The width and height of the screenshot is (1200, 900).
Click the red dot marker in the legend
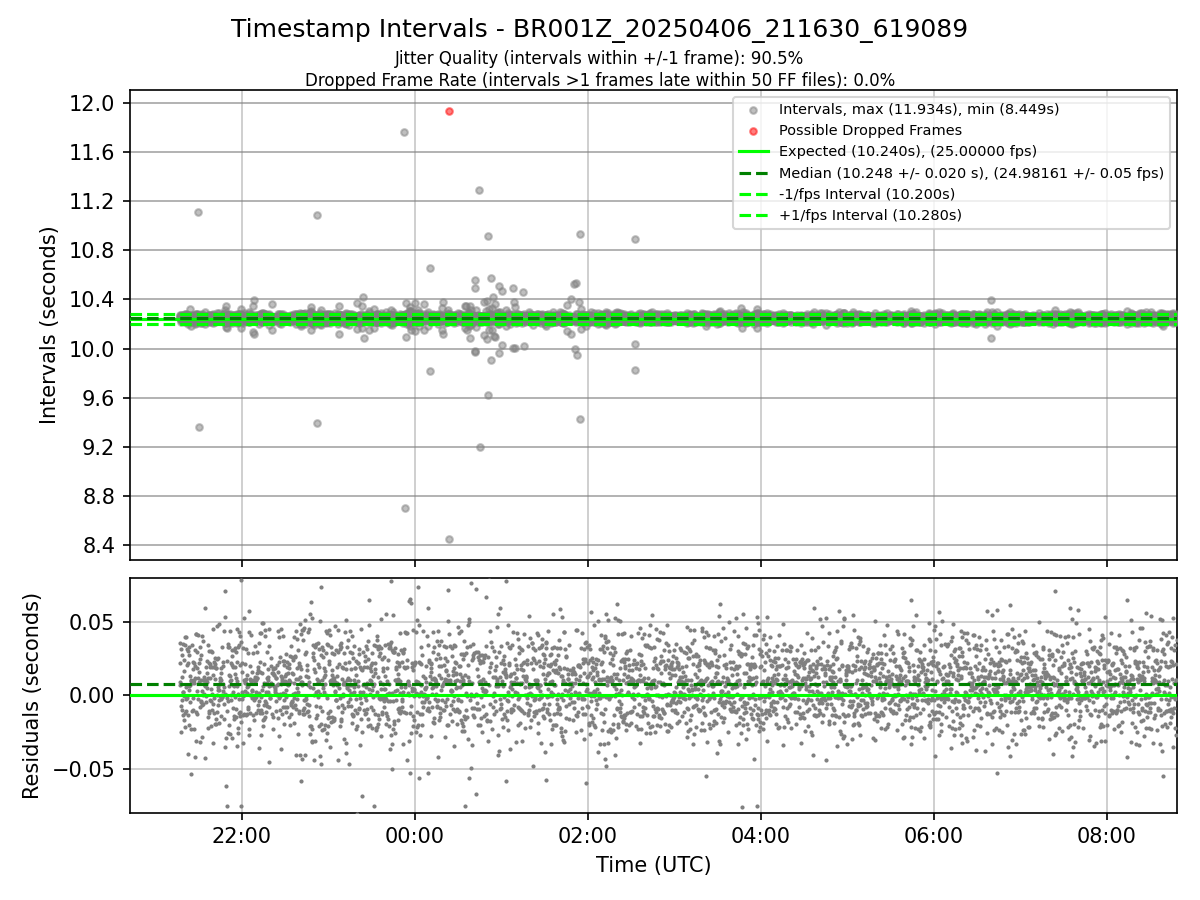coord(753,131)
